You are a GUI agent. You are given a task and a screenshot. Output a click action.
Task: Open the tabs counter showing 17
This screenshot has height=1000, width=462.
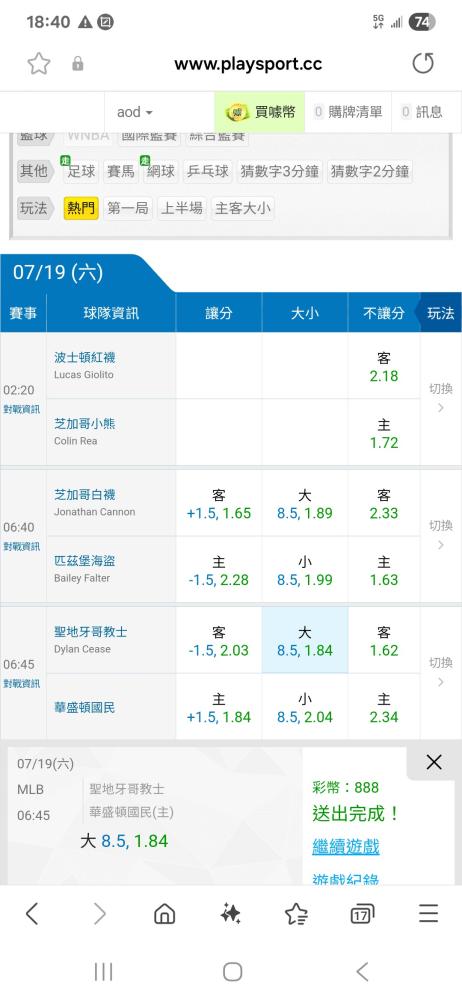[362, 914]
